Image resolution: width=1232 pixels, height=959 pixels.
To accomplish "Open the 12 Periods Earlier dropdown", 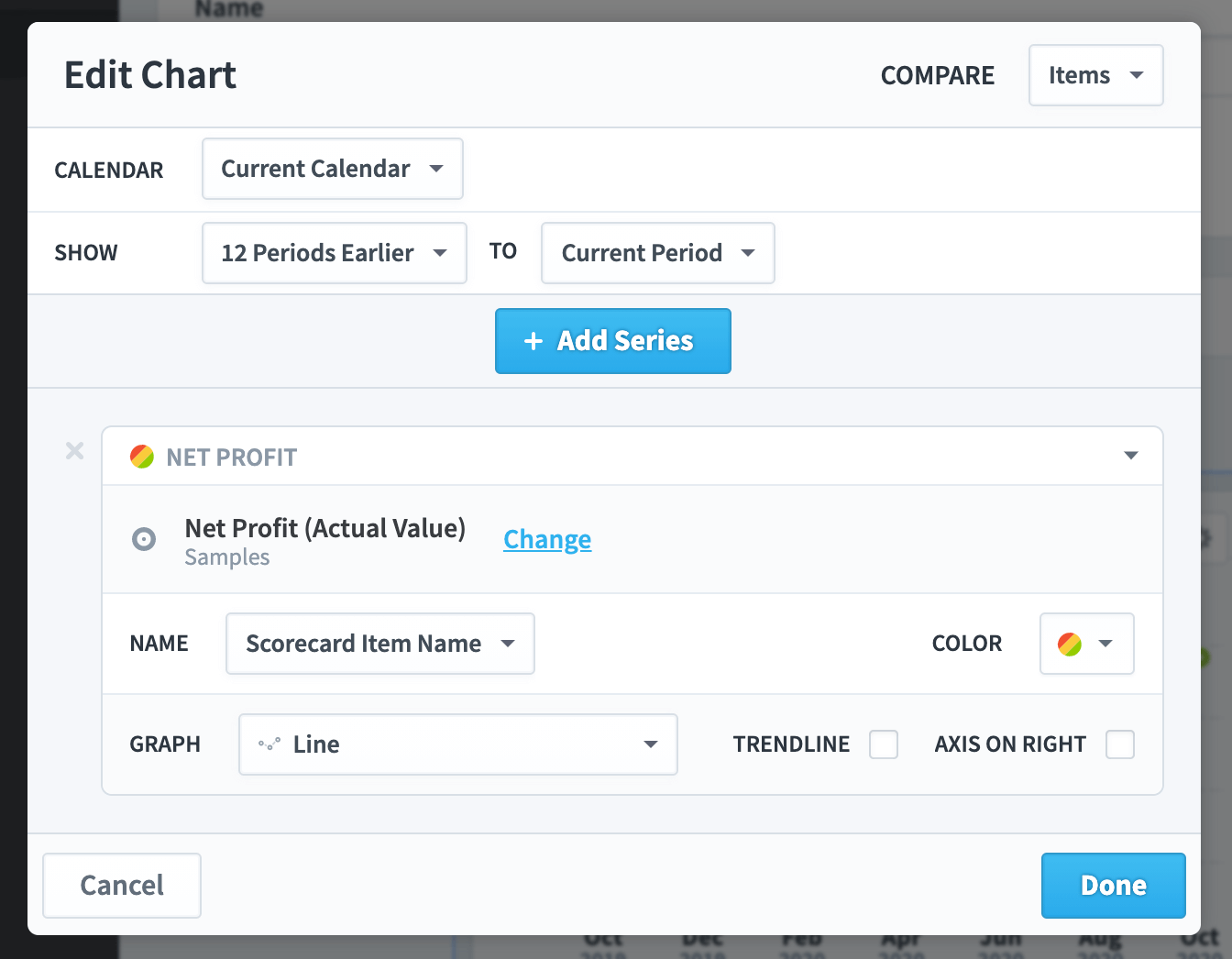I will (x=335, y=253).
